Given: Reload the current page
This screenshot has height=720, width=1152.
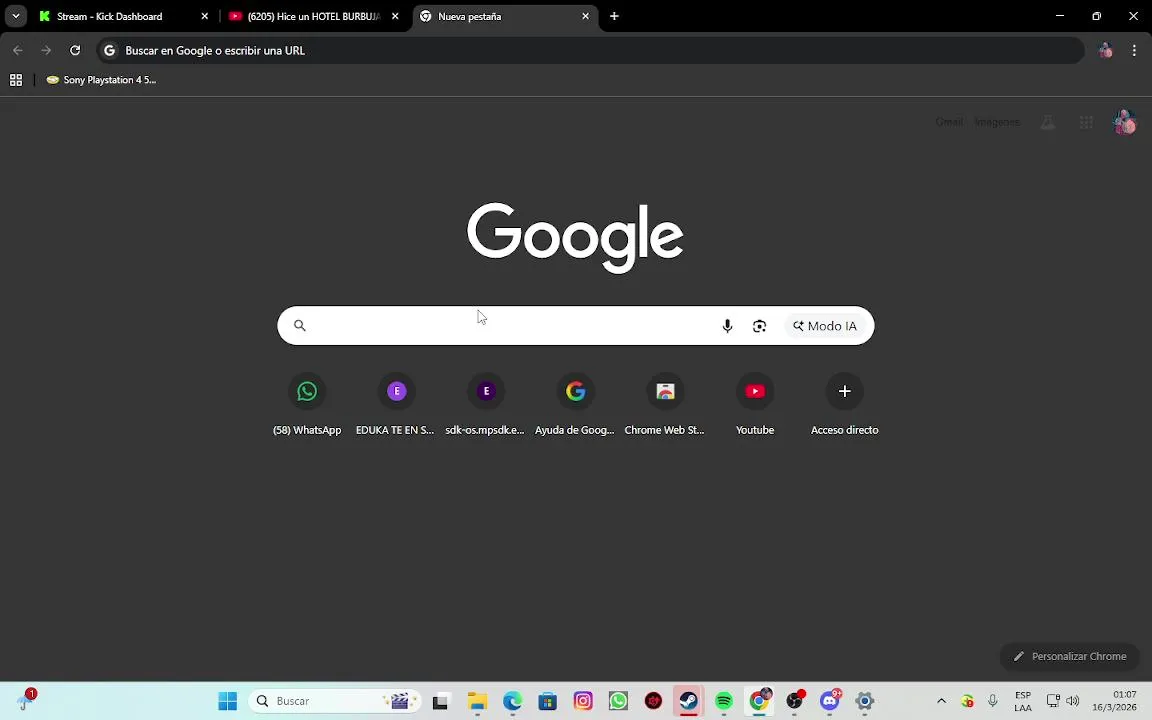Looking at the screenshot, I should click(x=75, y=50).
